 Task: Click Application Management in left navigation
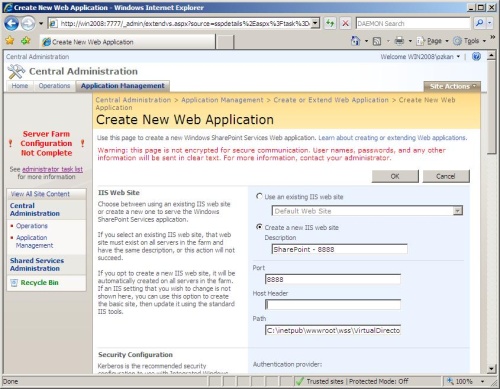[34, 241]
